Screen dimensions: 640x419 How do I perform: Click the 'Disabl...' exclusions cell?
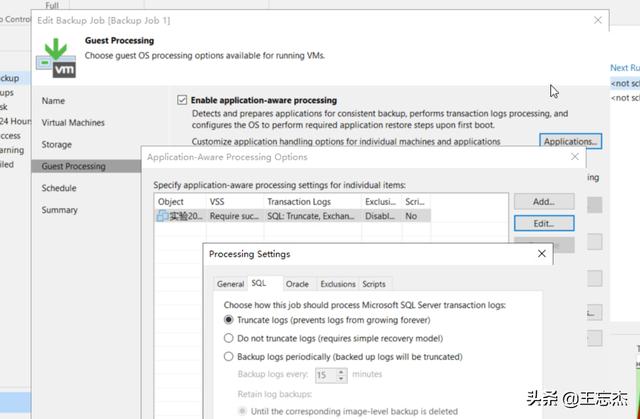381,216
